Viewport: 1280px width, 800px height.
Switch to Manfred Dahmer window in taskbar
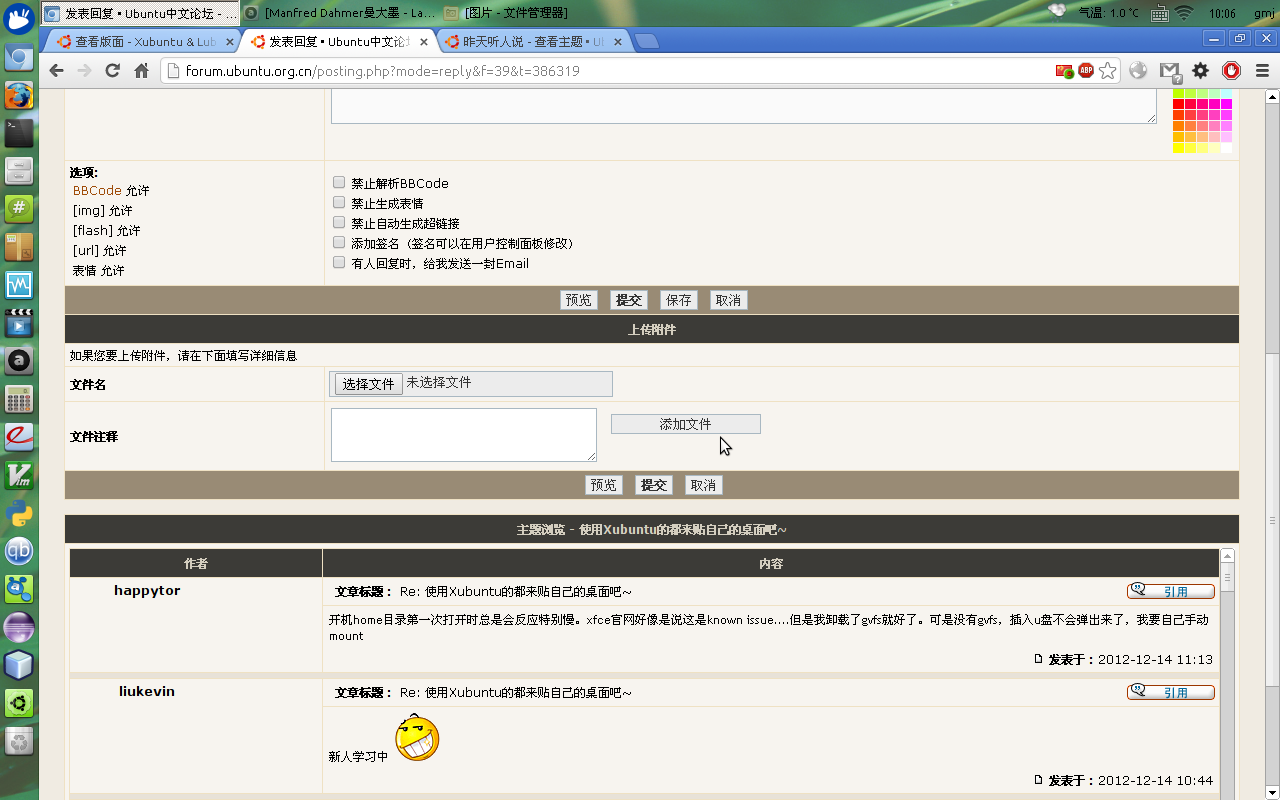coord(341,13)
